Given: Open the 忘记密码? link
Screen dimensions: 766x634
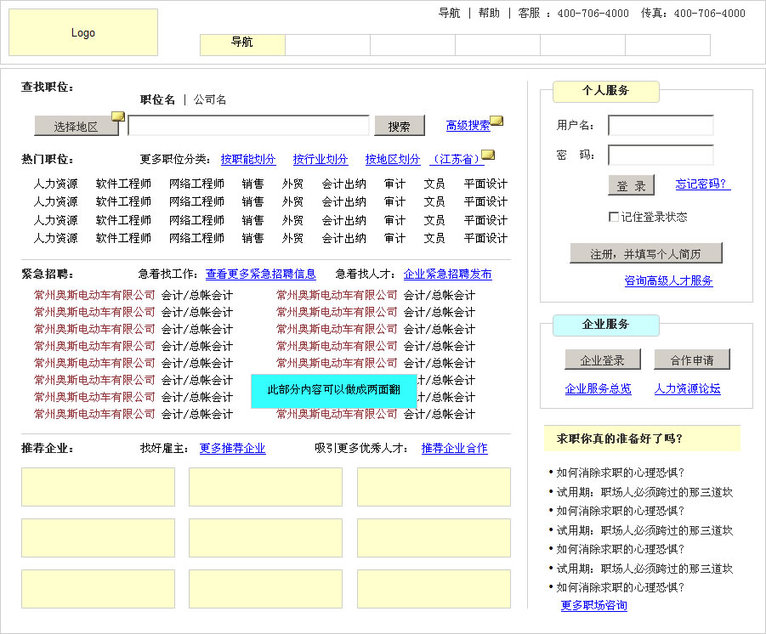Looking at the screenshot, I should pos(702,184).
